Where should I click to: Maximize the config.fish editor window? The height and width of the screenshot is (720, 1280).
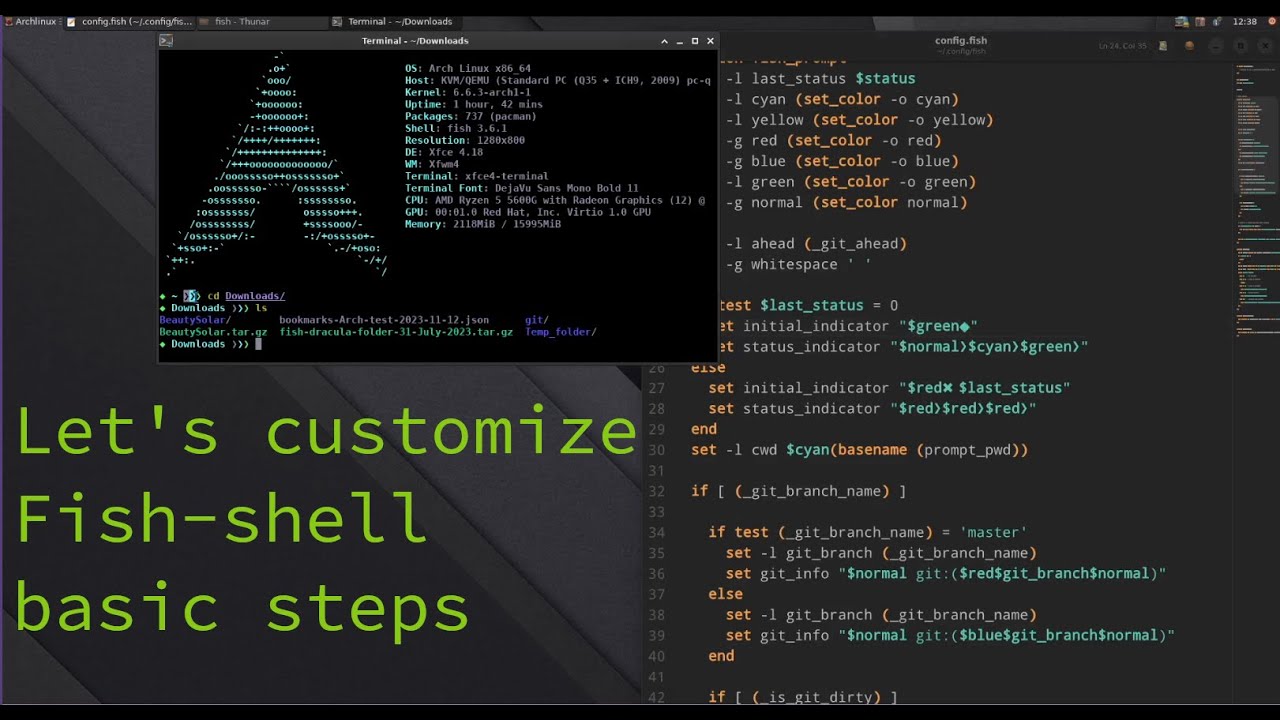[x=1240, y=46]
